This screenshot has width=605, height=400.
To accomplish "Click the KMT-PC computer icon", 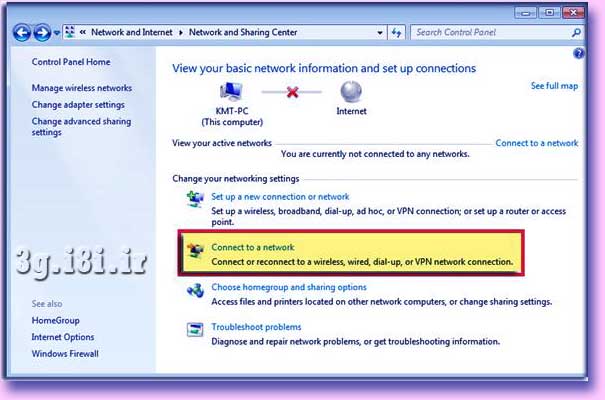I will (x=231, y=92).
